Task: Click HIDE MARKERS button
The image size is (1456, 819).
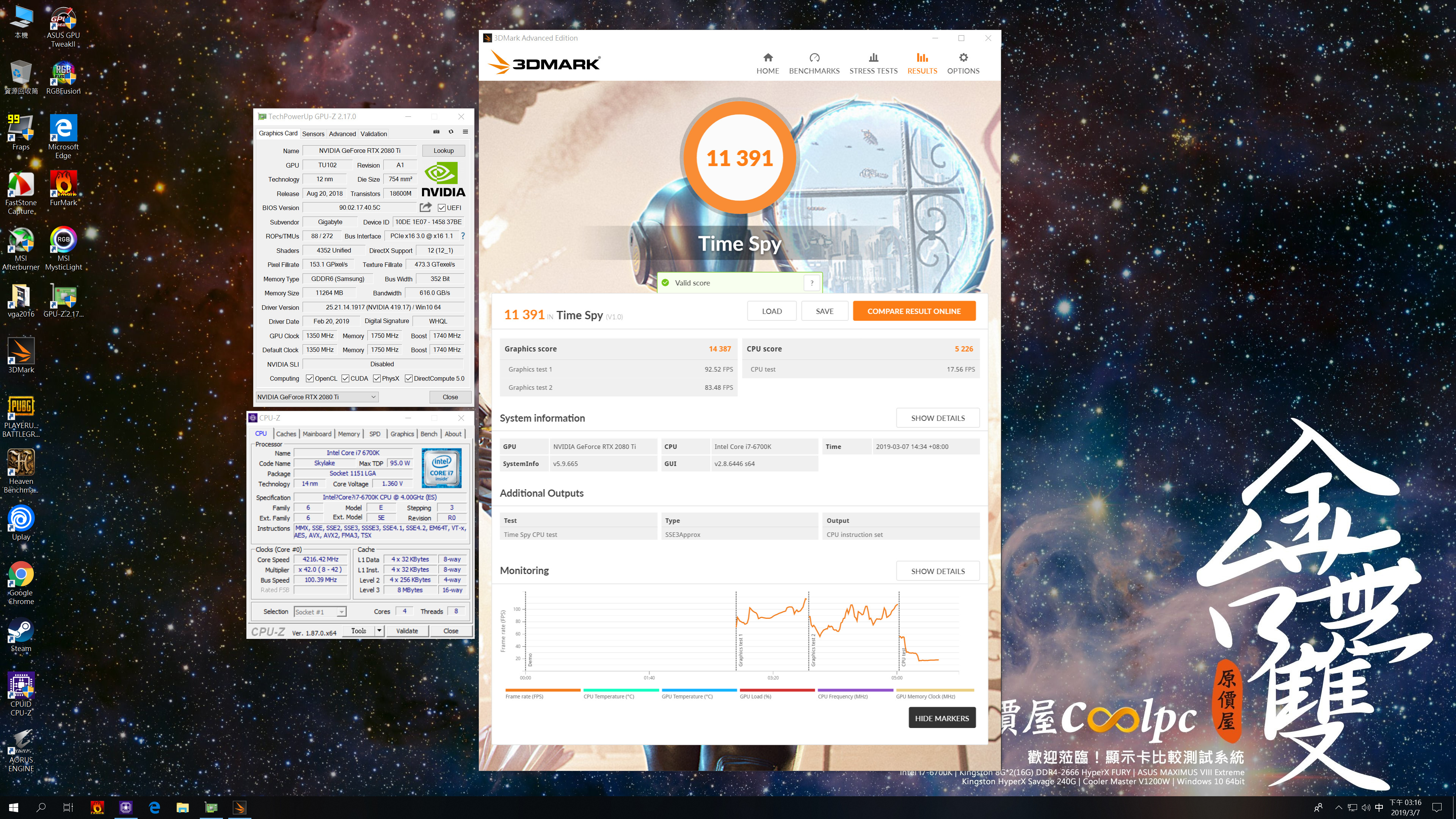Action: point(941,718)
